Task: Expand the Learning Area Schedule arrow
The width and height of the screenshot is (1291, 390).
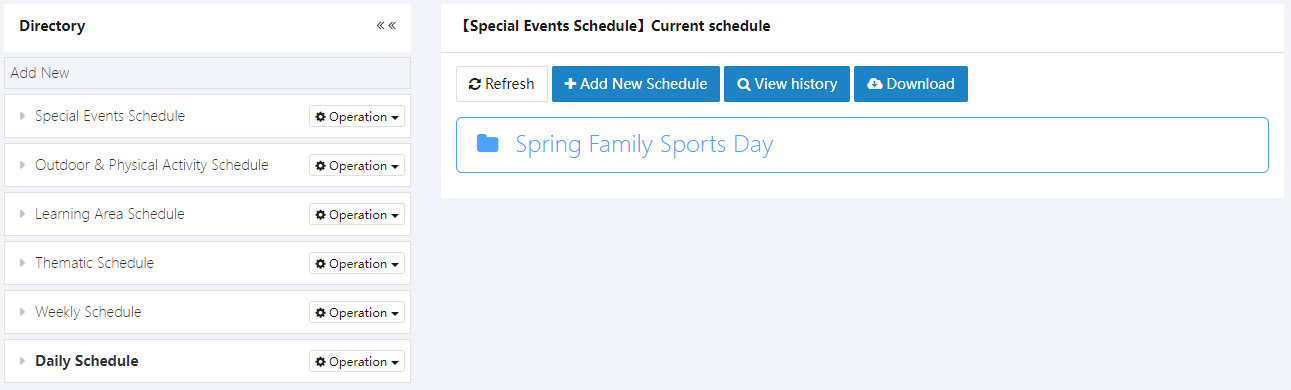Action: click(x=22, y=214)
